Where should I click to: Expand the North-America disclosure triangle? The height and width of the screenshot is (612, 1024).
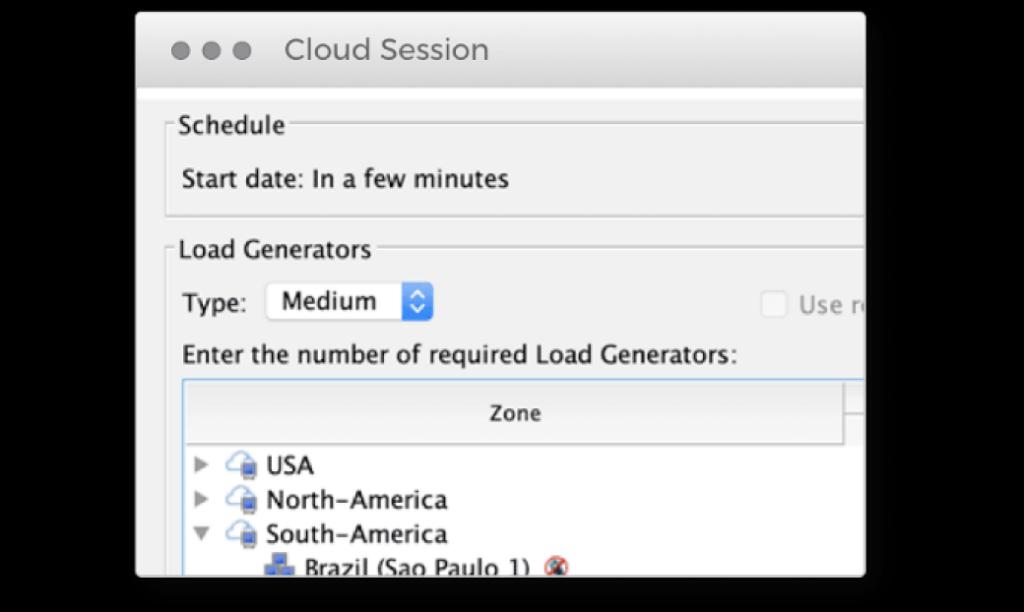[x=202, y=499]
